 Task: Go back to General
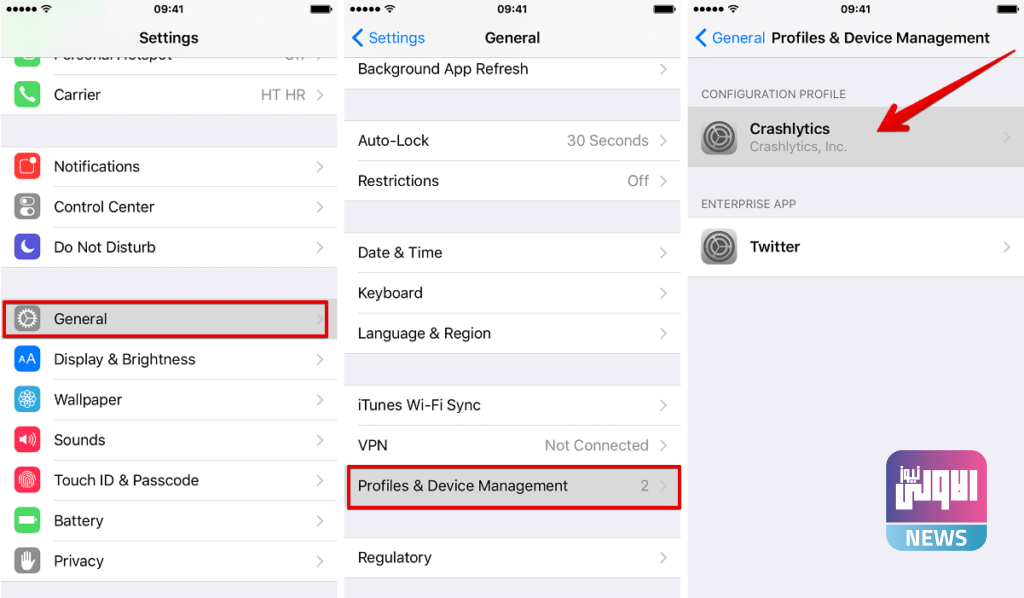tap(730, 38)
